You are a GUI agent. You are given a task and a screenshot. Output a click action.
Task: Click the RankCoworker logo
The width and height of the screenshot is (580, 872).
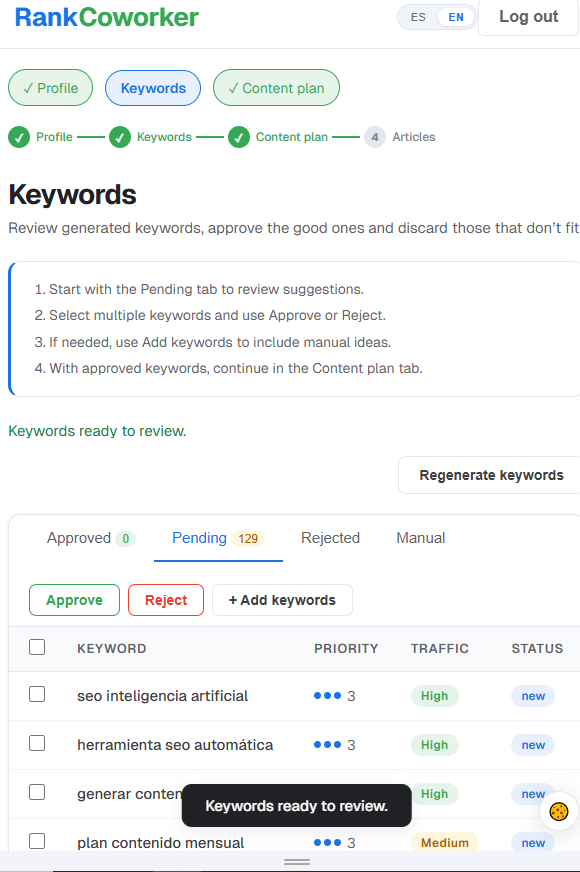(x=106, y=17)
